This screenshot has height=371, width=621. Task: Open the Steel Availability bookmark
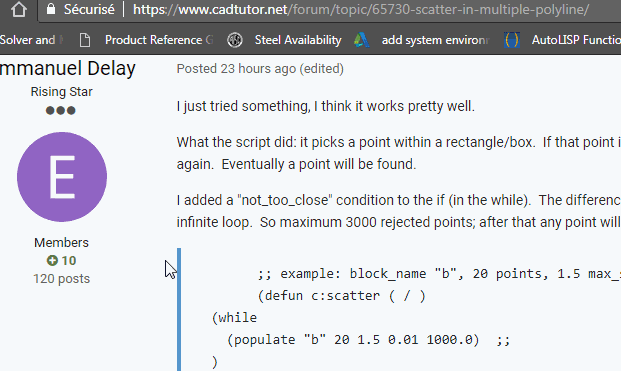click(298, 40)
